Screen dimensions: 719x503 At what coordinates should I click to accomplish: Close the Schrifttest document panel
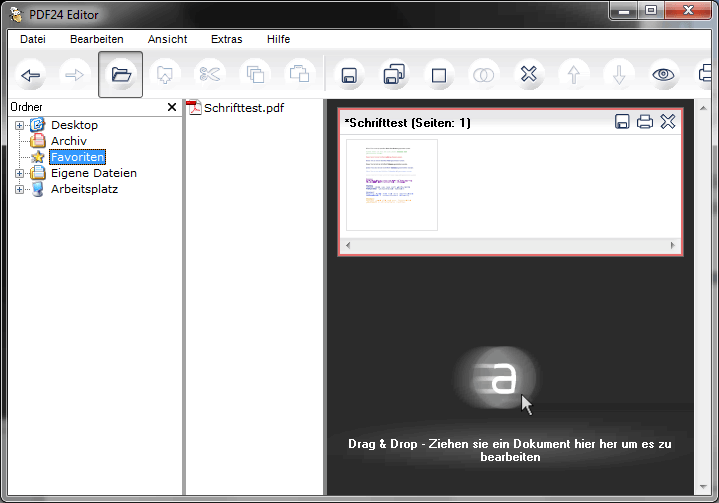point(668,122)
